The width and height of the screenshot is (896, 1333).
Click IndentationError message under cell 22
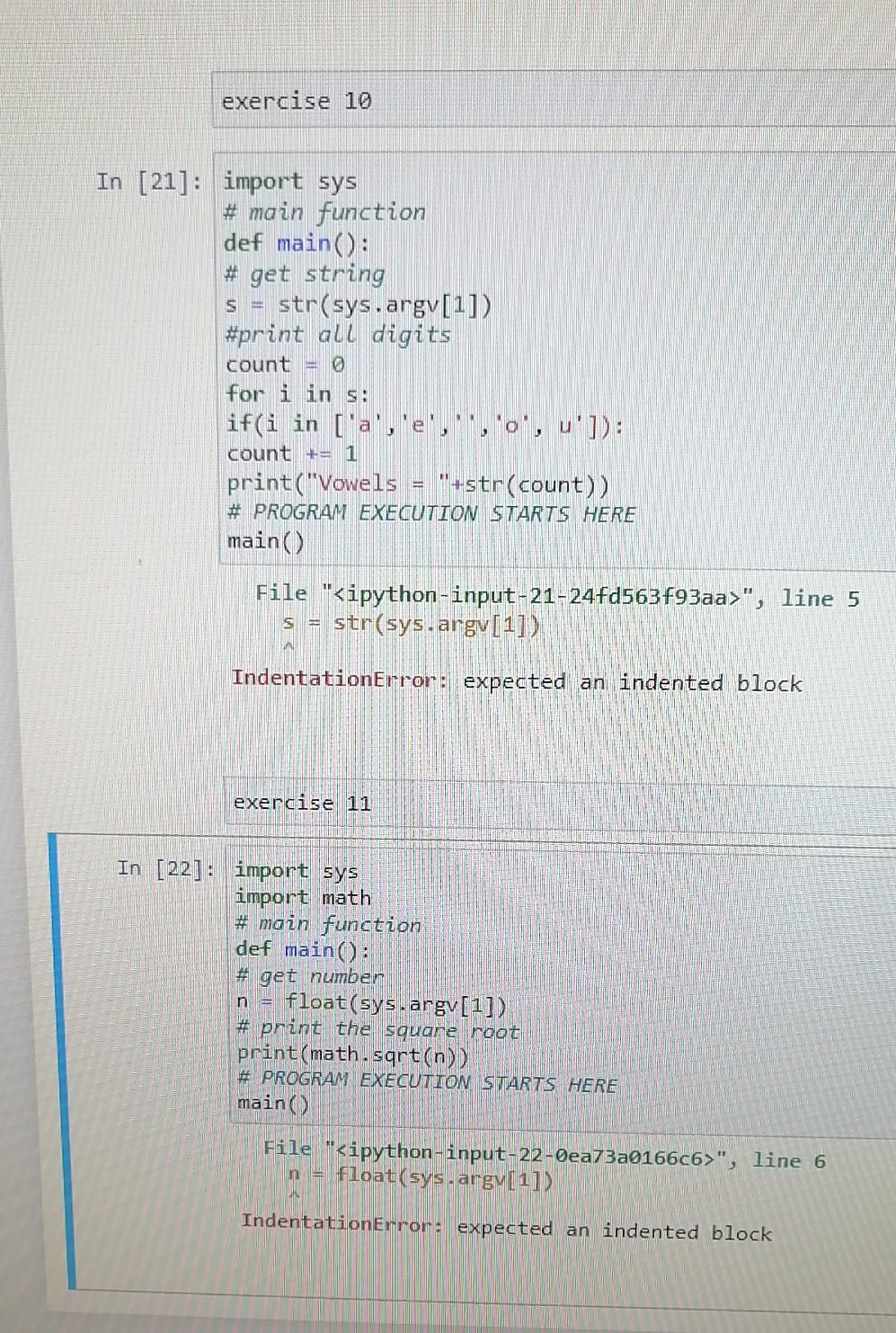[506, 1226]
